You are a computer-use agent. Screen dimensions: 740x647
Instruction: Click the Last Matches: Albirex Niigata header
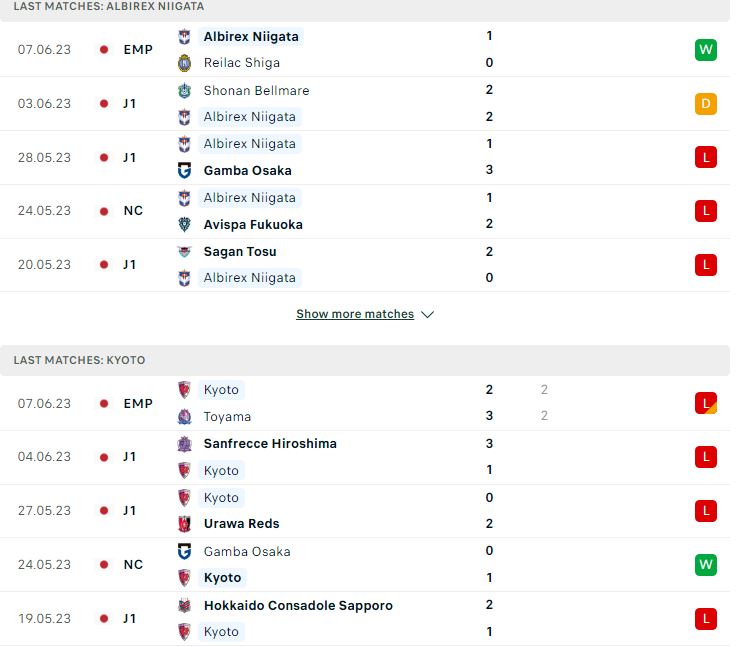tap(365, 9)
